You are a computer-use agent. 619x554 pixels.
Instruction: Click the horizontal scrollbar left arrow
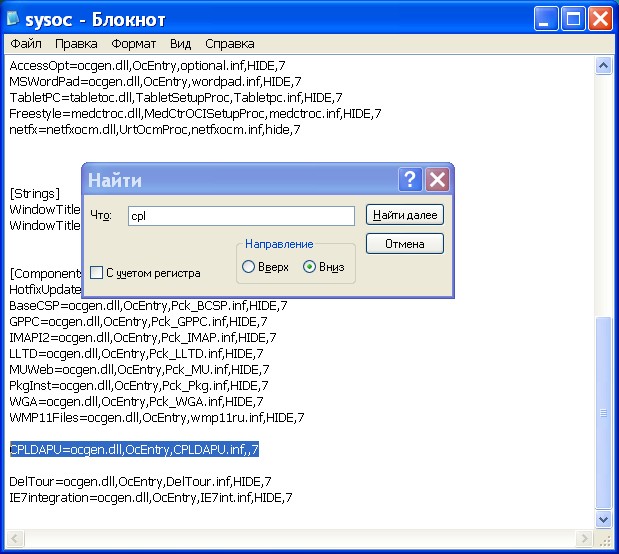click(15, 538)
